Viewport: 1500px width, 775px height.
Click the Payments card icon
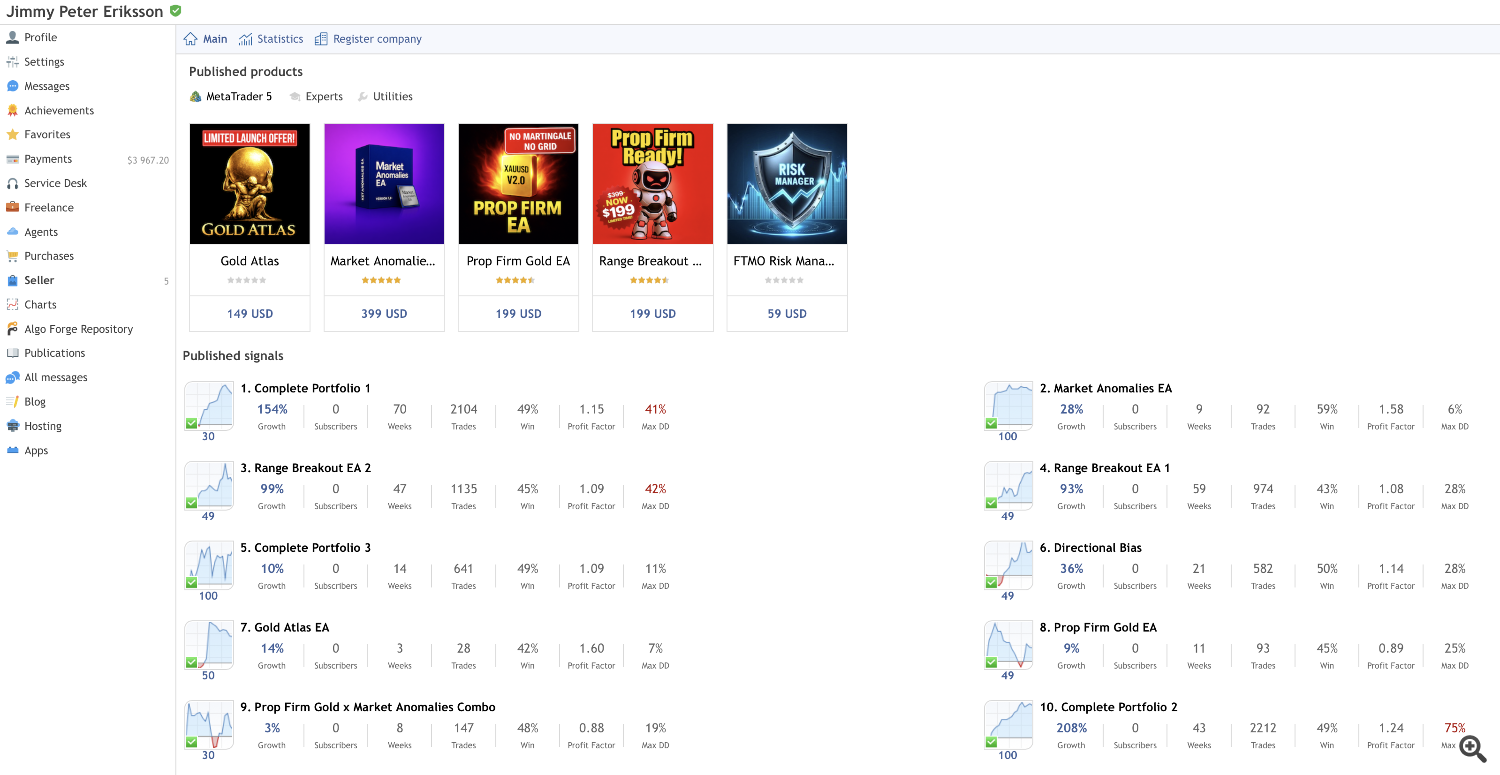[13, 159]
